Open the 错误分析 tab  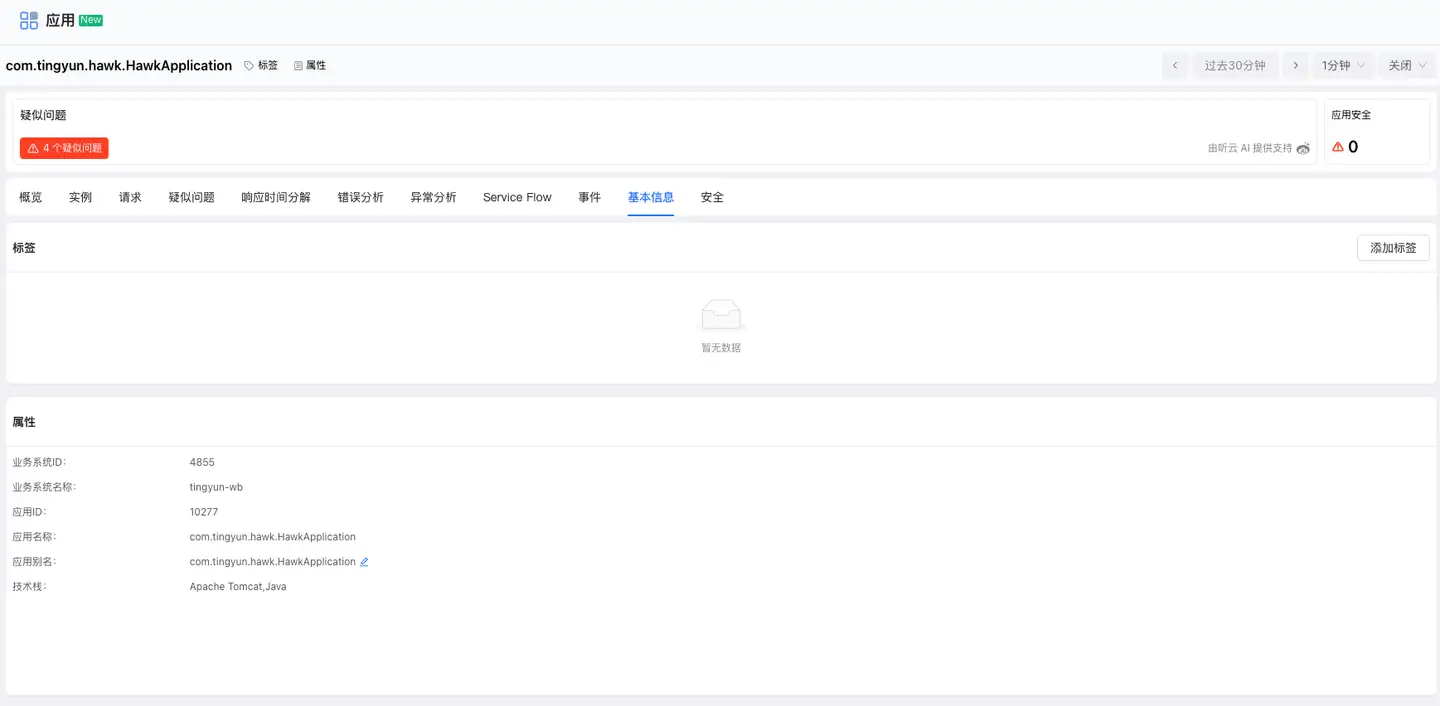(x=360, y=198)
